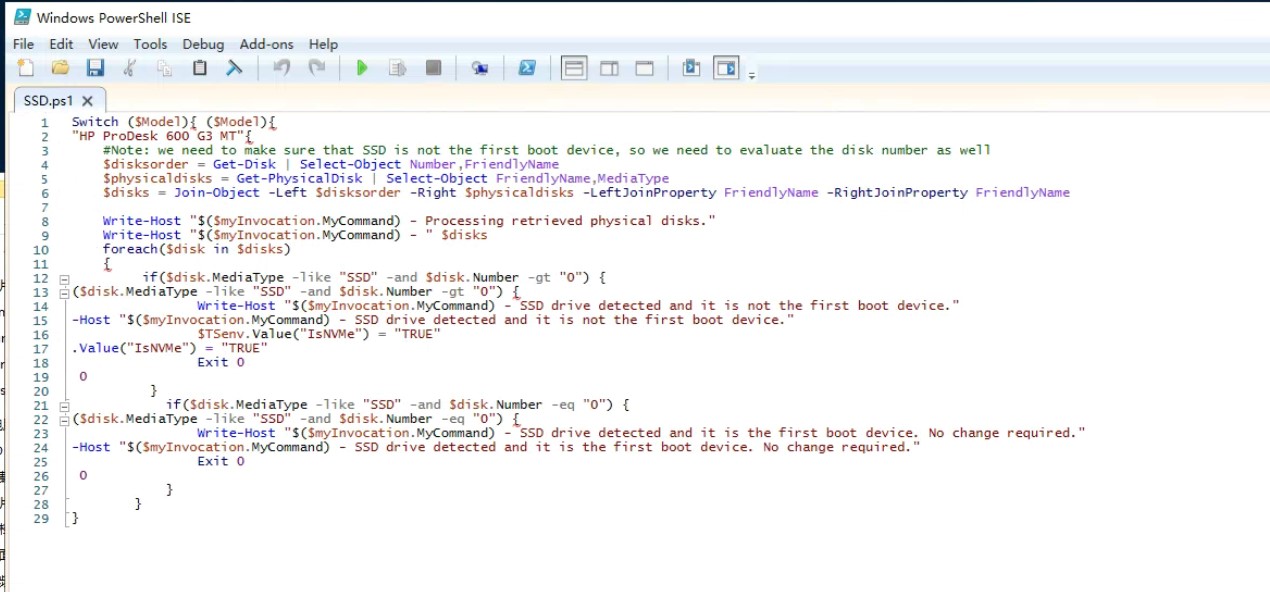
Task: Collapse the code region at line 12
Action: (x=65, y=278)
